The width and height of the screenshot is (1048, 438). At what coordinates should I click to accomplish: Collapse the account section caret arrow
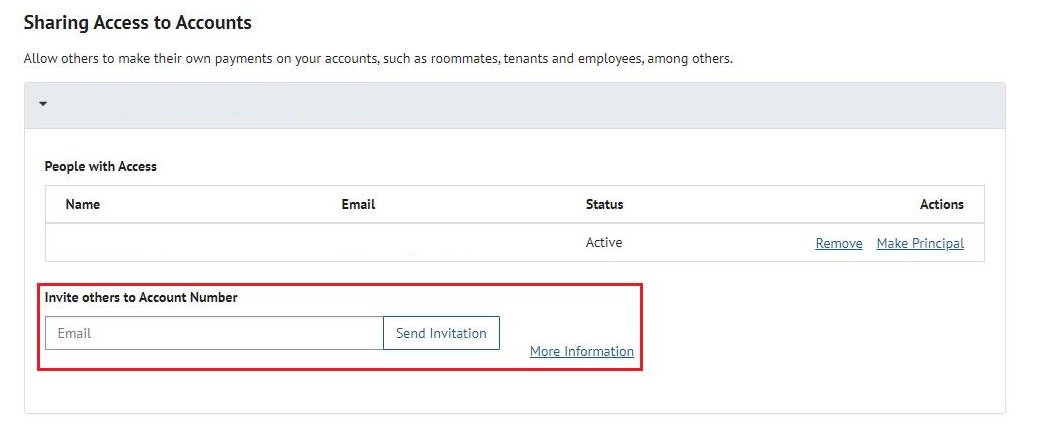point(43,104)
